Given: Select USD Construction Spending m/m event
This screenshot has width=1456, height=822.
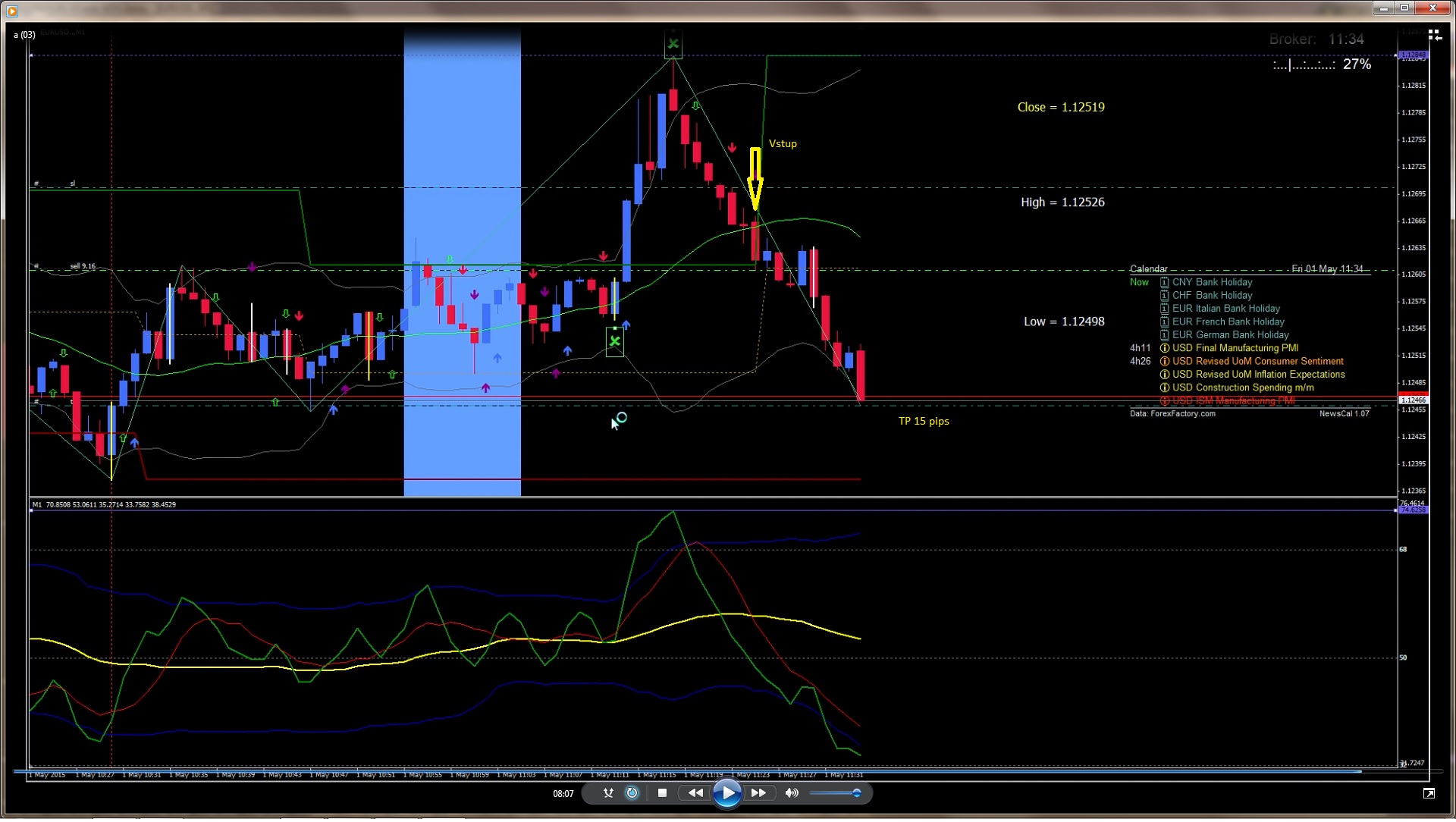Looking at the screenshot, I should (x=1243, y=388).
